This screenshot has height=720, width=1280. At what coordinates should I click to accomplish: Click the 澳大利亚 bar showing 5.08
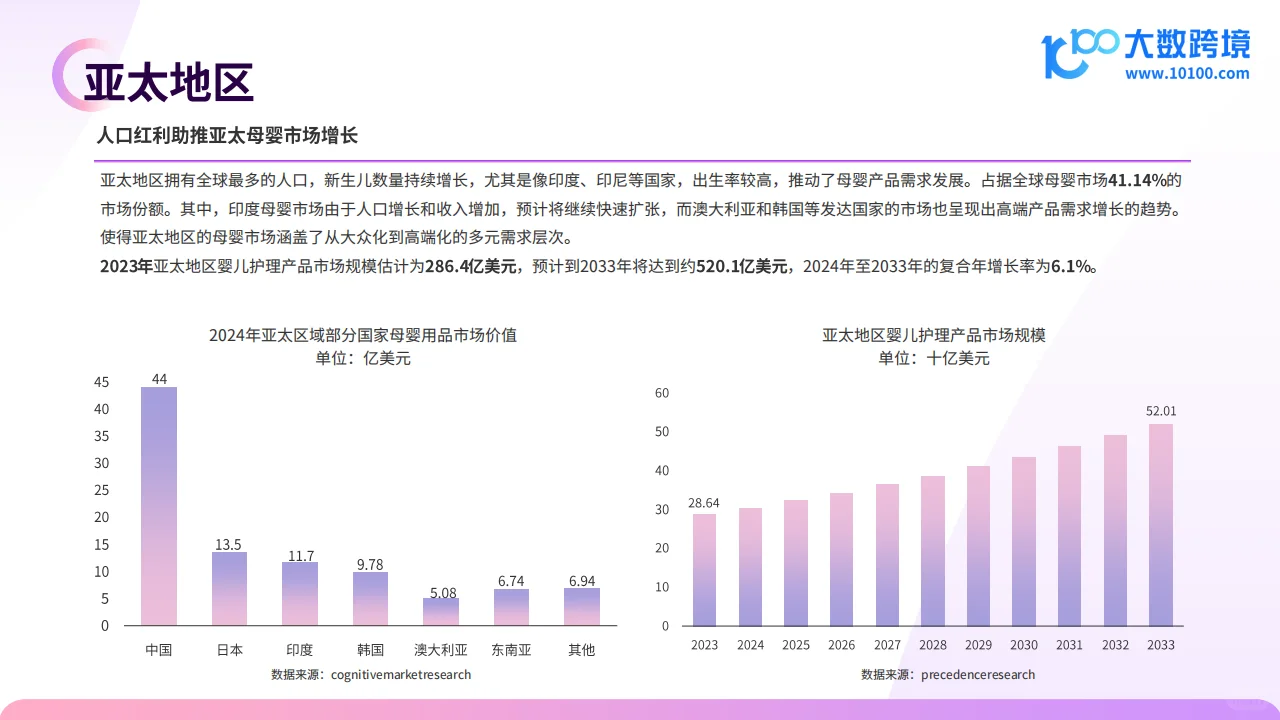[440, 612]
